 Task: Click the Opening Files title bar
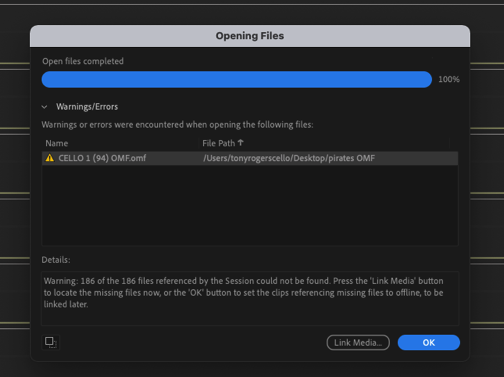coord(250,36)
